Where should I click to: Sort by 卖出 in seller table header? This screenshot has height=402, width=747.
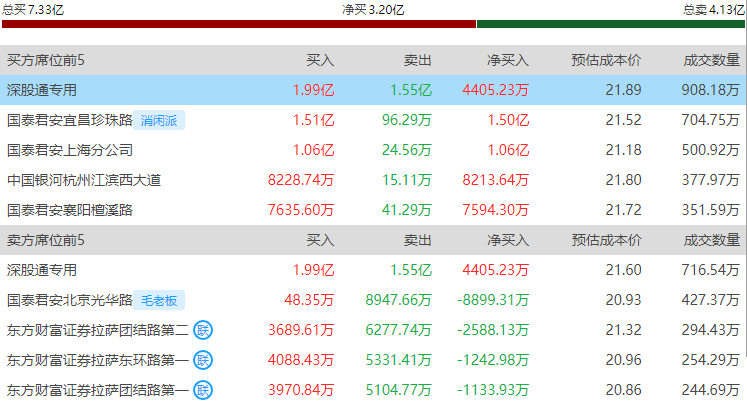(x=417, y=240)
